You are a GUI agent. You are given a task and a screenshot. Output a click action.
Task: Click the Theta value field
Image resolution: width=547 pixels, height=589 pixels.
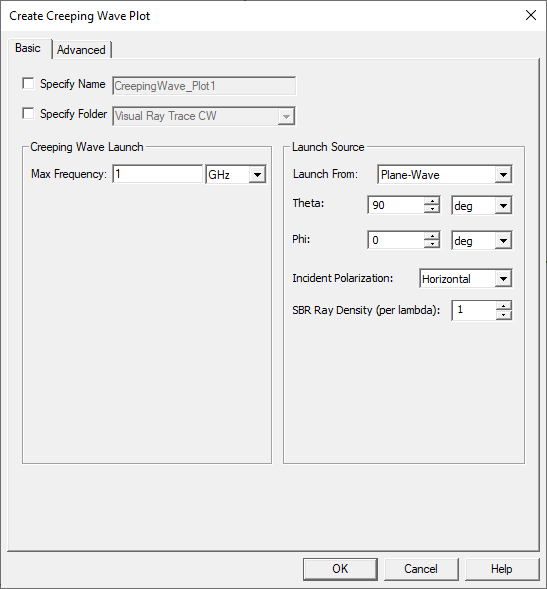point(396,205)
